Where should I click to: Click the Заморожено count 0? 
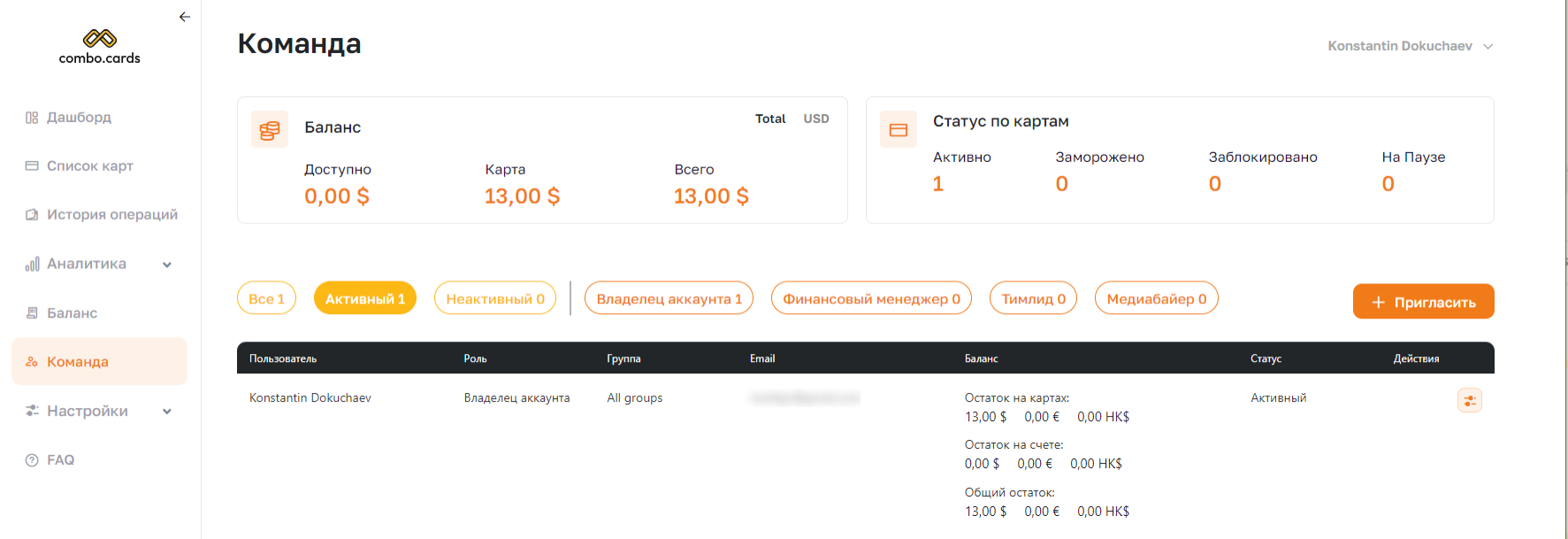click(1062, 184)
